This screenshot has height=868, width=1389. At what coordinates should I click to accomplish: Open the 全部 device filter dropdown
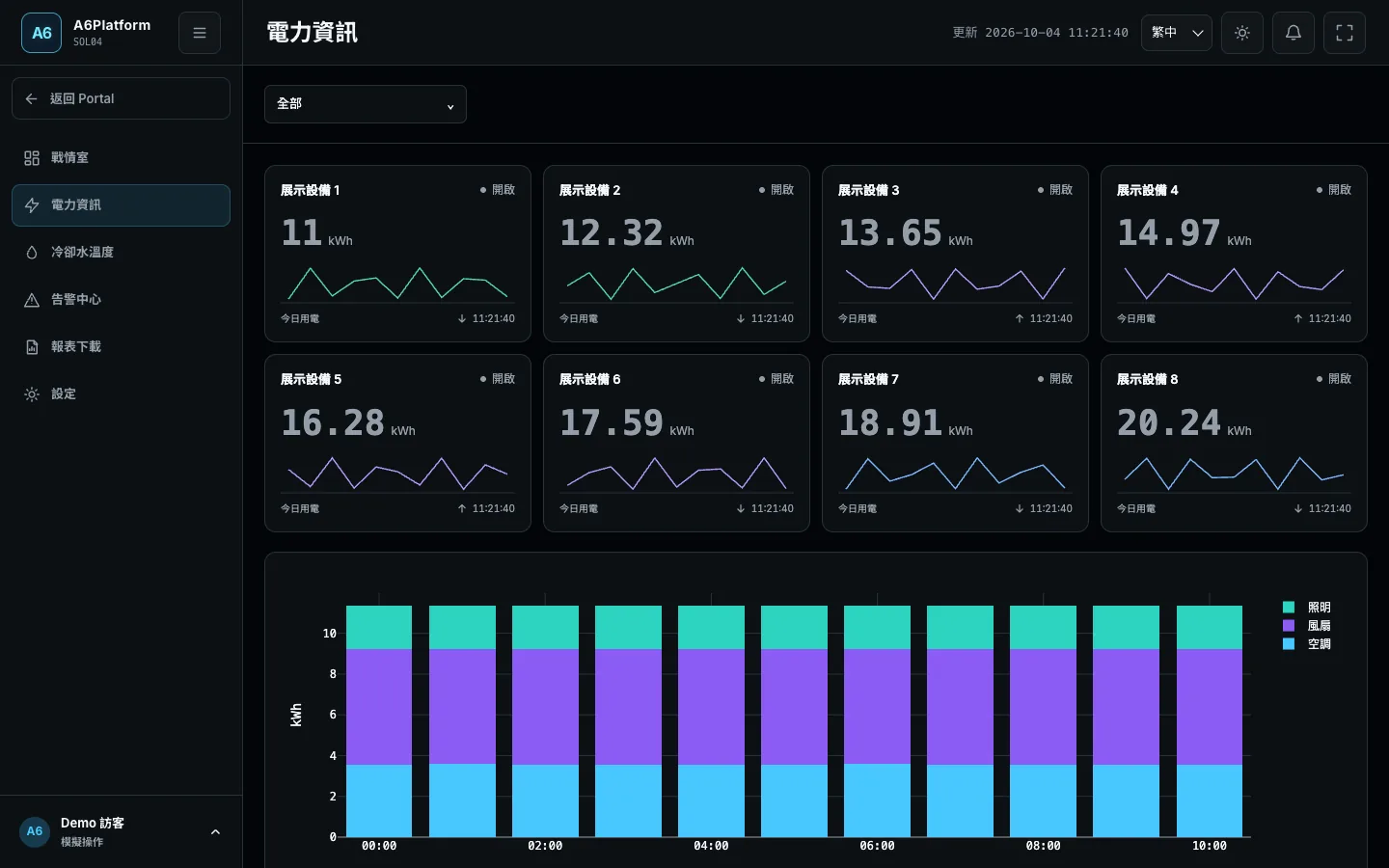coord(366,104)
